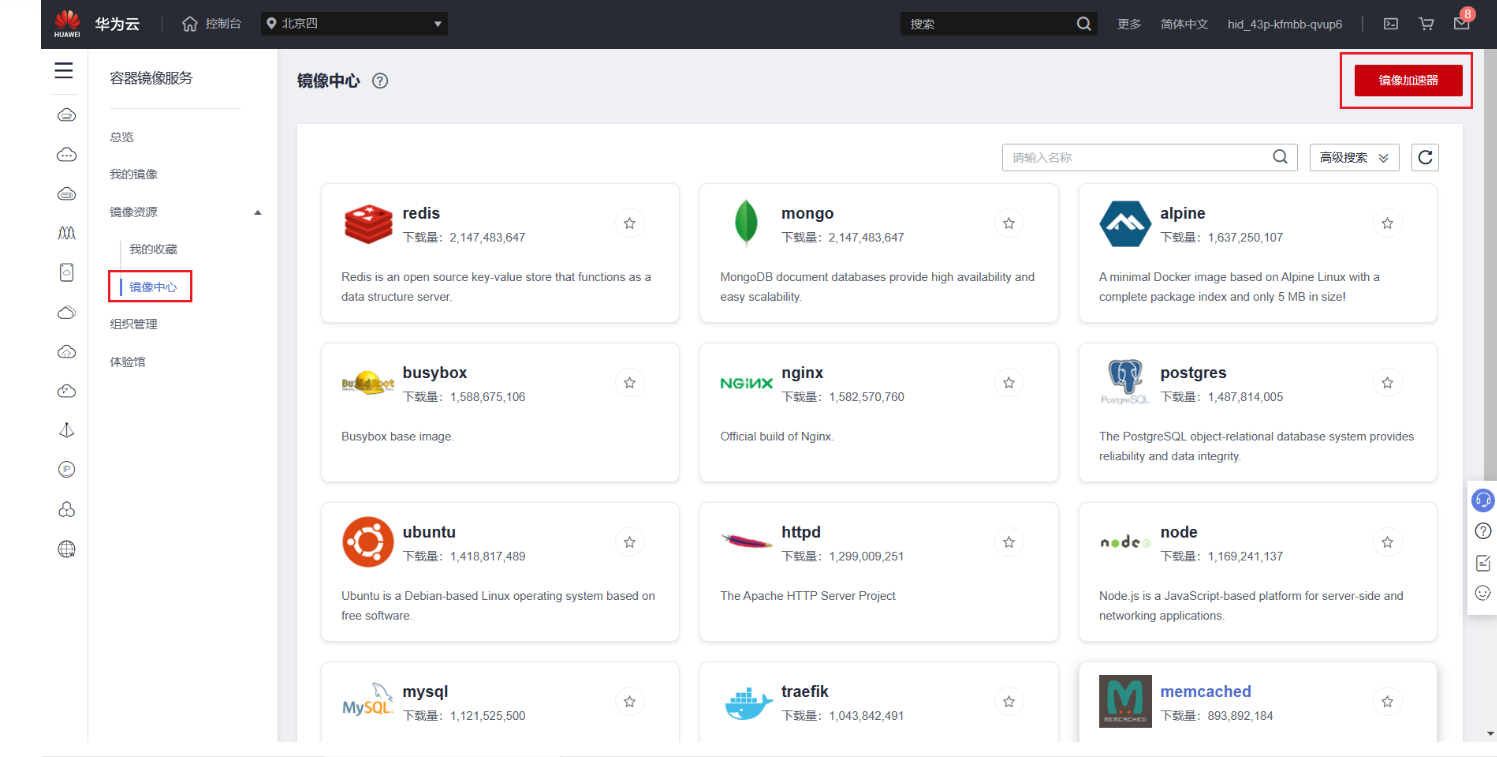This screenshot has height=757, width=1497.
Task: Click the help question mark beside 镜像中心
Action: pos(380,81)
